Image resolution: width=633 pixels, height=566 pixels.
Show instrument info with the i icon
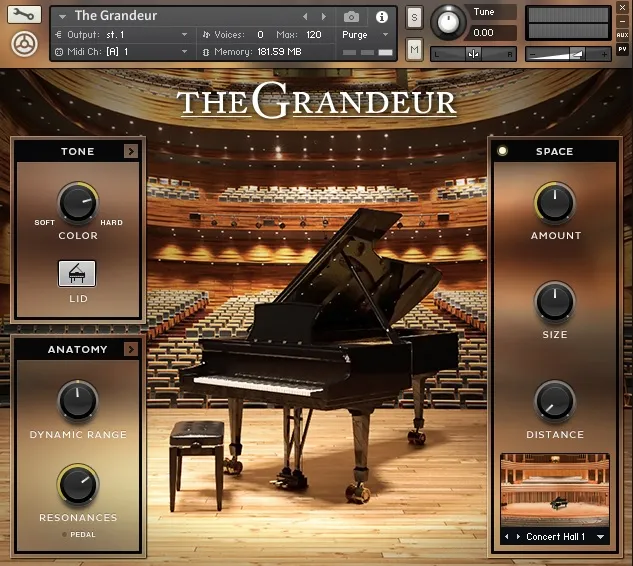point(381,17)
